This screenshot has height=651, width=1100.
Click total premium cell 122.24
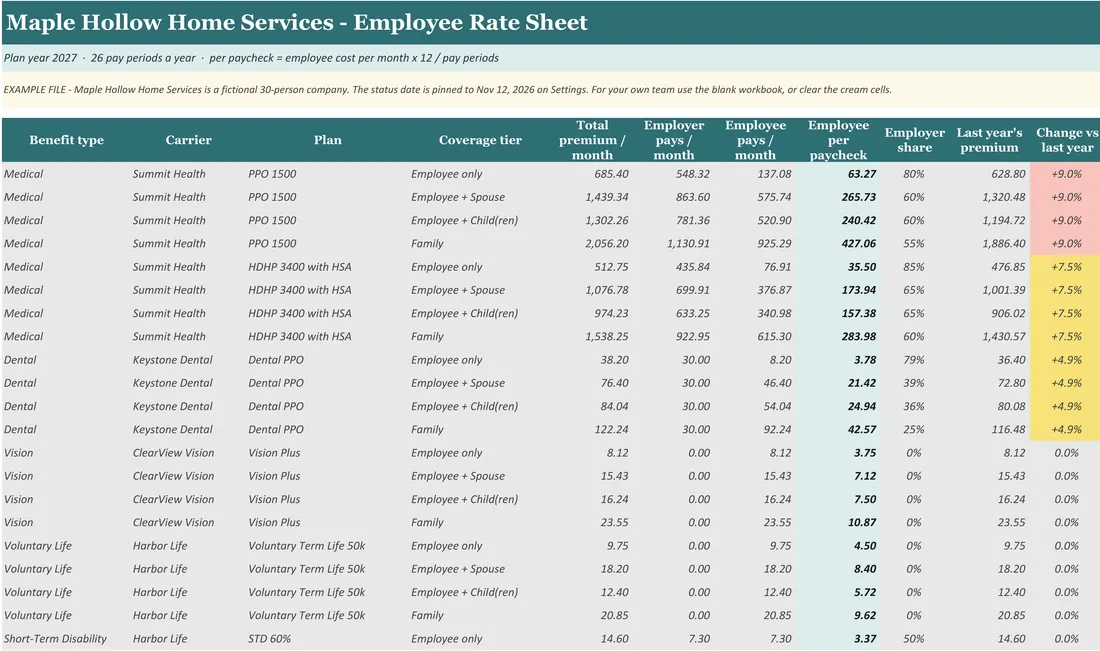coord(611,429)
